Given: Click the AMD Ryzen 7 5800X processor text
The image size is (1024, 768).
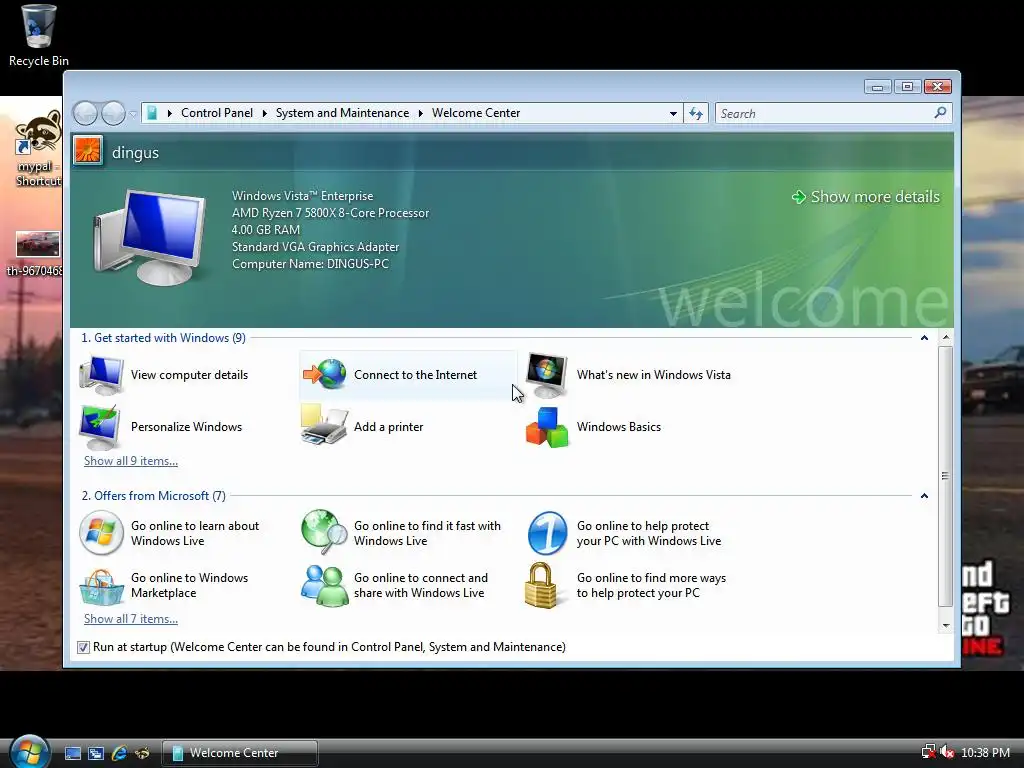Looking at the screenshot, I should [330, 213].
